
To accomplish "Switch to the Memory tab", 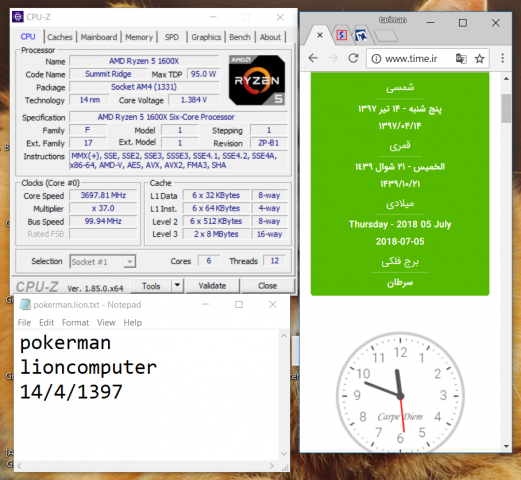I will click(x=139, y=37).
